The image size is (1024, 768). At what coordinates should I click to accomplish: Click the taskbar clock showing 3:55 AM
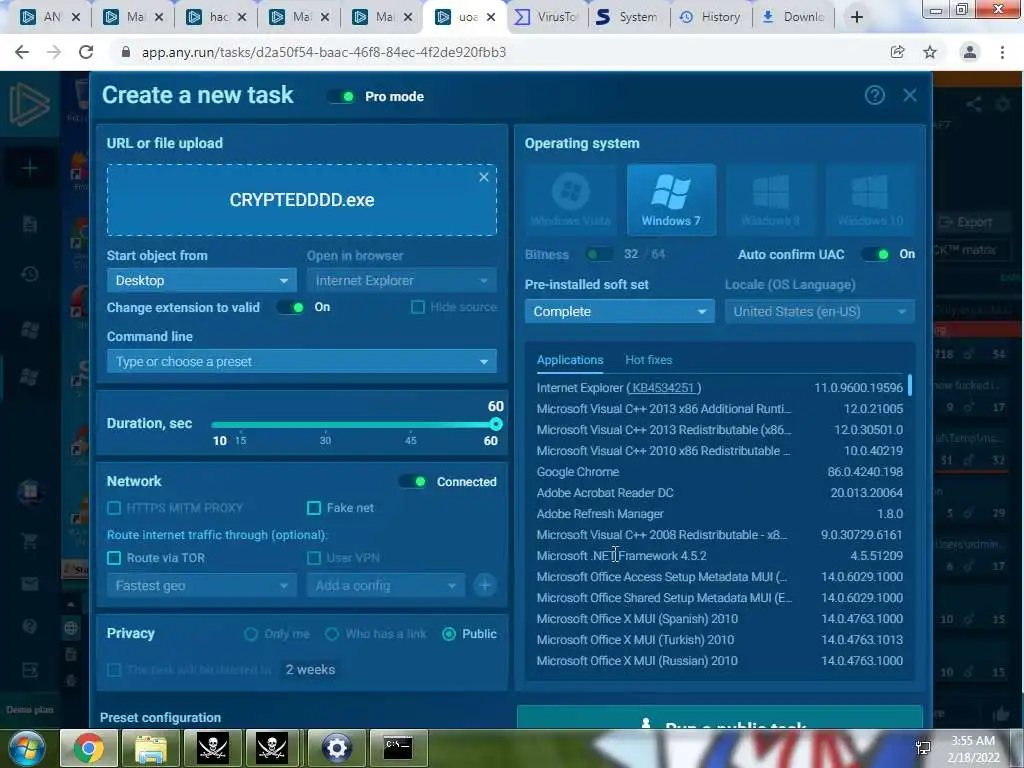click(x=973, y=749)
